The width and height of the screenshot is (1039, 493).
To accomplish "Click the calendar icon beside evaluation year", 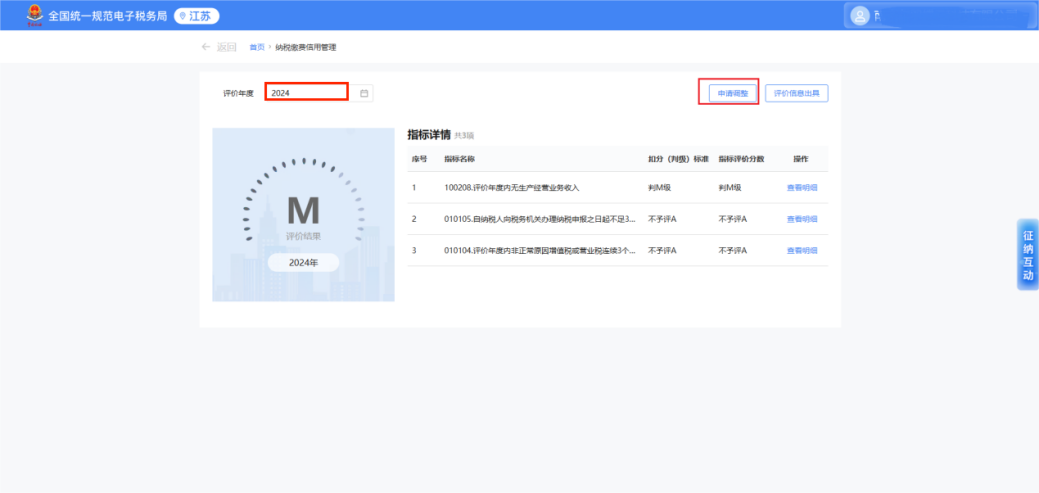I will tap(364, 93).
